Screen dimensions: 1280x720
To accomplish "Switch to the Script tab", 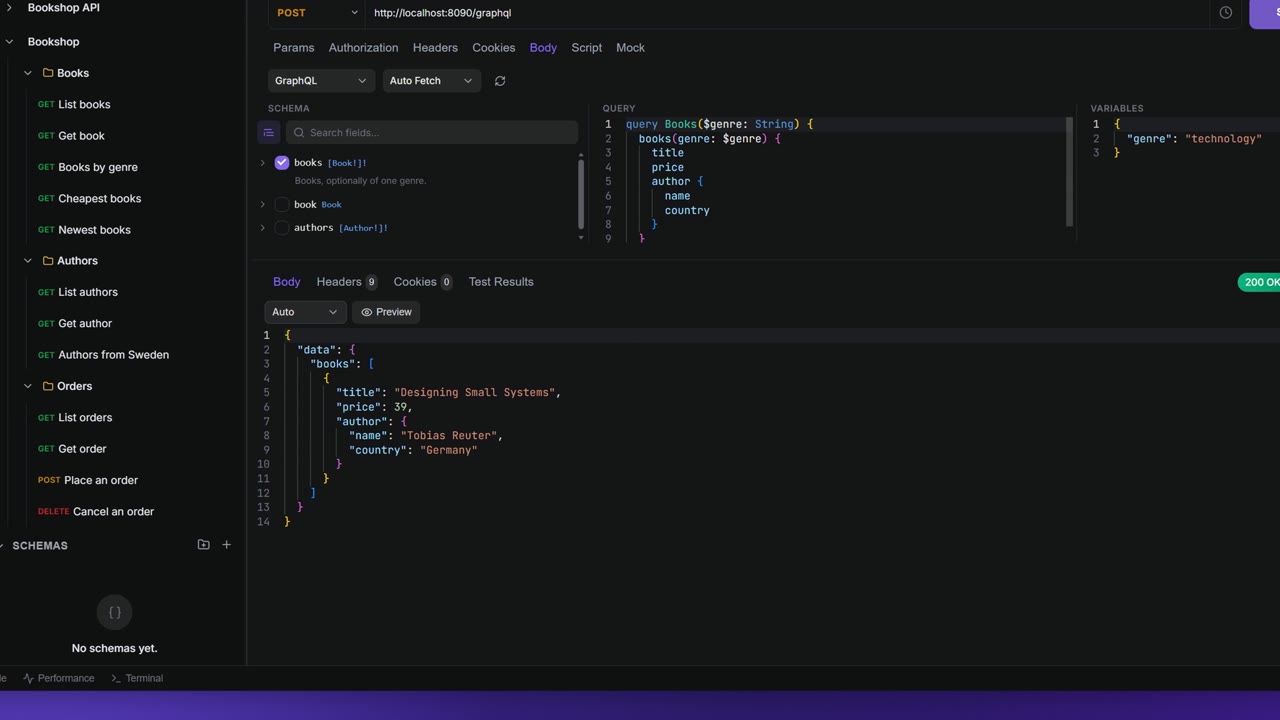I will [x=586, y=48].
